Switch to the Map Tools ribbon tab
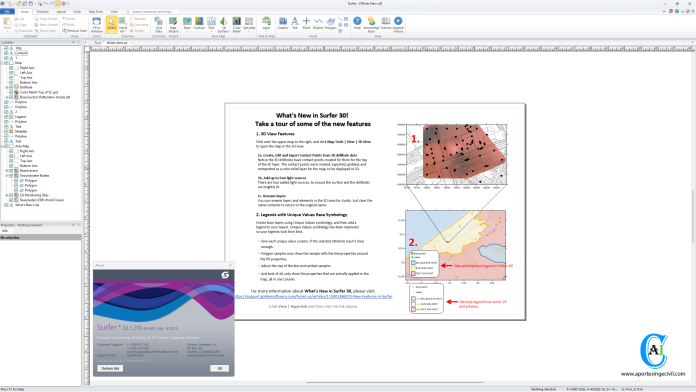Screen dimensions: 696x392 tap(96, 12)
